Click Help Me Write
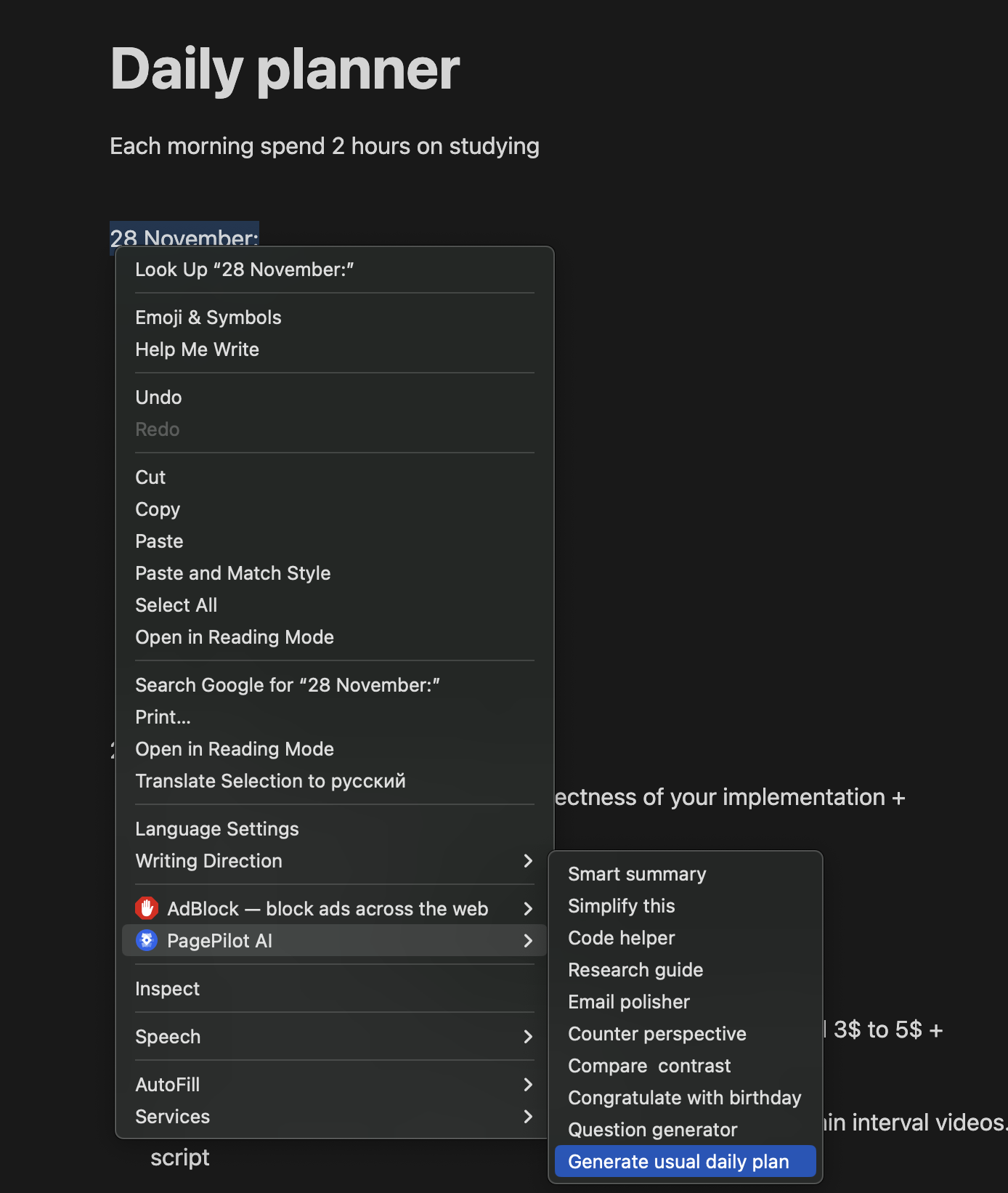The width and height of the screenshot is (1008, 1193). click(x=198, y=349)
